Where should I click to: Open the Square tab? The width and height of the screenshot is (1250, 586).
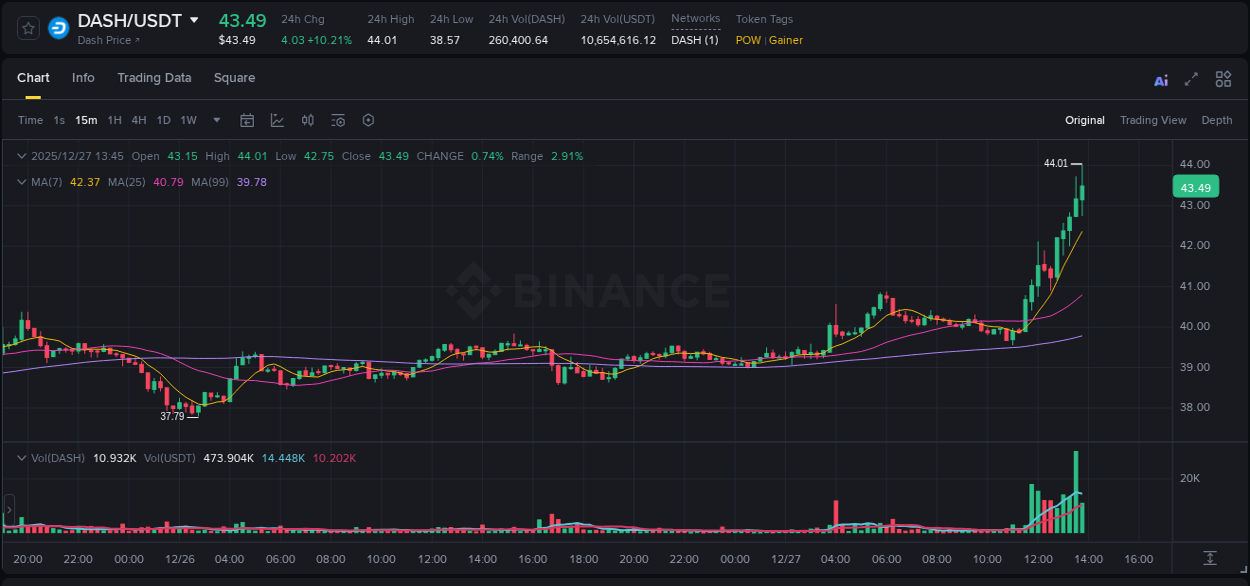point(234,78)
